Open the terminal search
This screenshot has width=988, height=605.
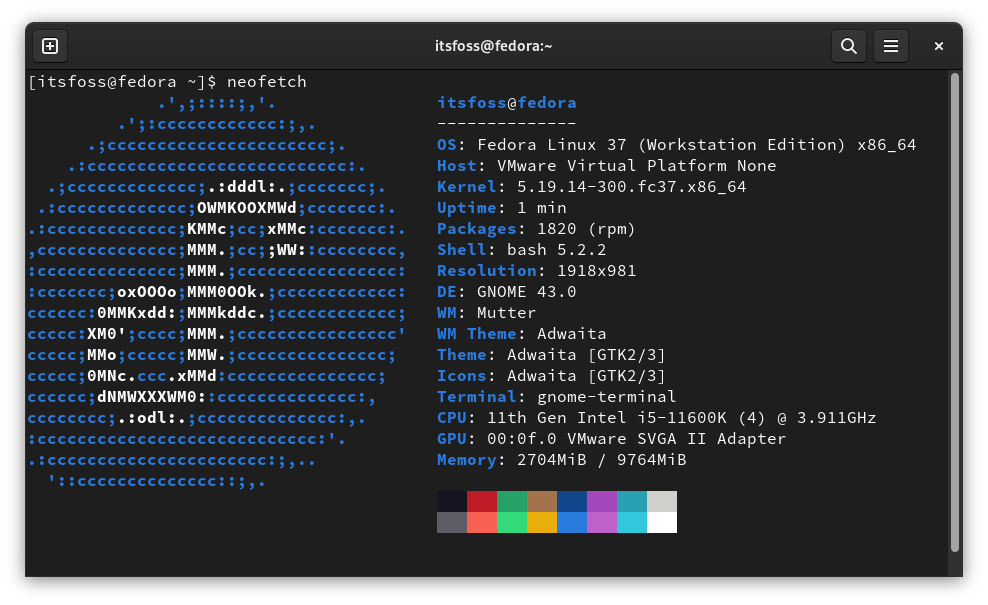[848, 46]
